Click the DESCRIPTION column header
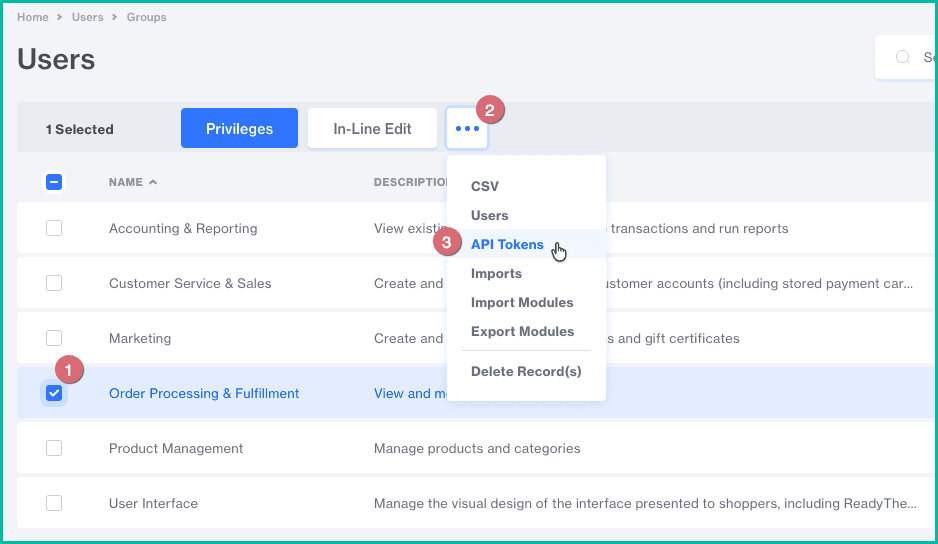Screen dimensions: 938x544 click(412, 182)
